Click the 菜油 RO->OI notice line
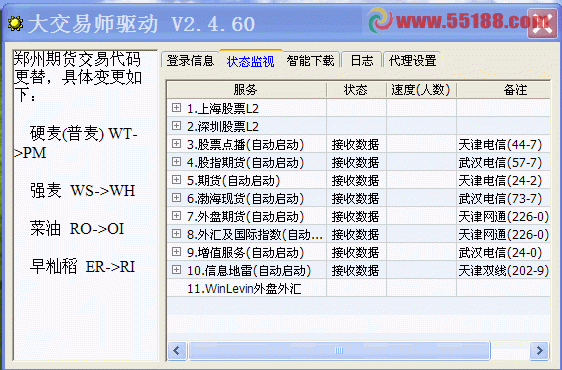562x370 pixels. 77,228
